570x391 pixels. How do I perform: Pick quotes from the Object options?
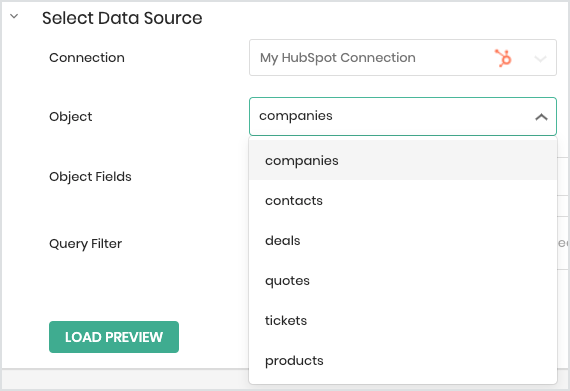[x=403, y=280]
